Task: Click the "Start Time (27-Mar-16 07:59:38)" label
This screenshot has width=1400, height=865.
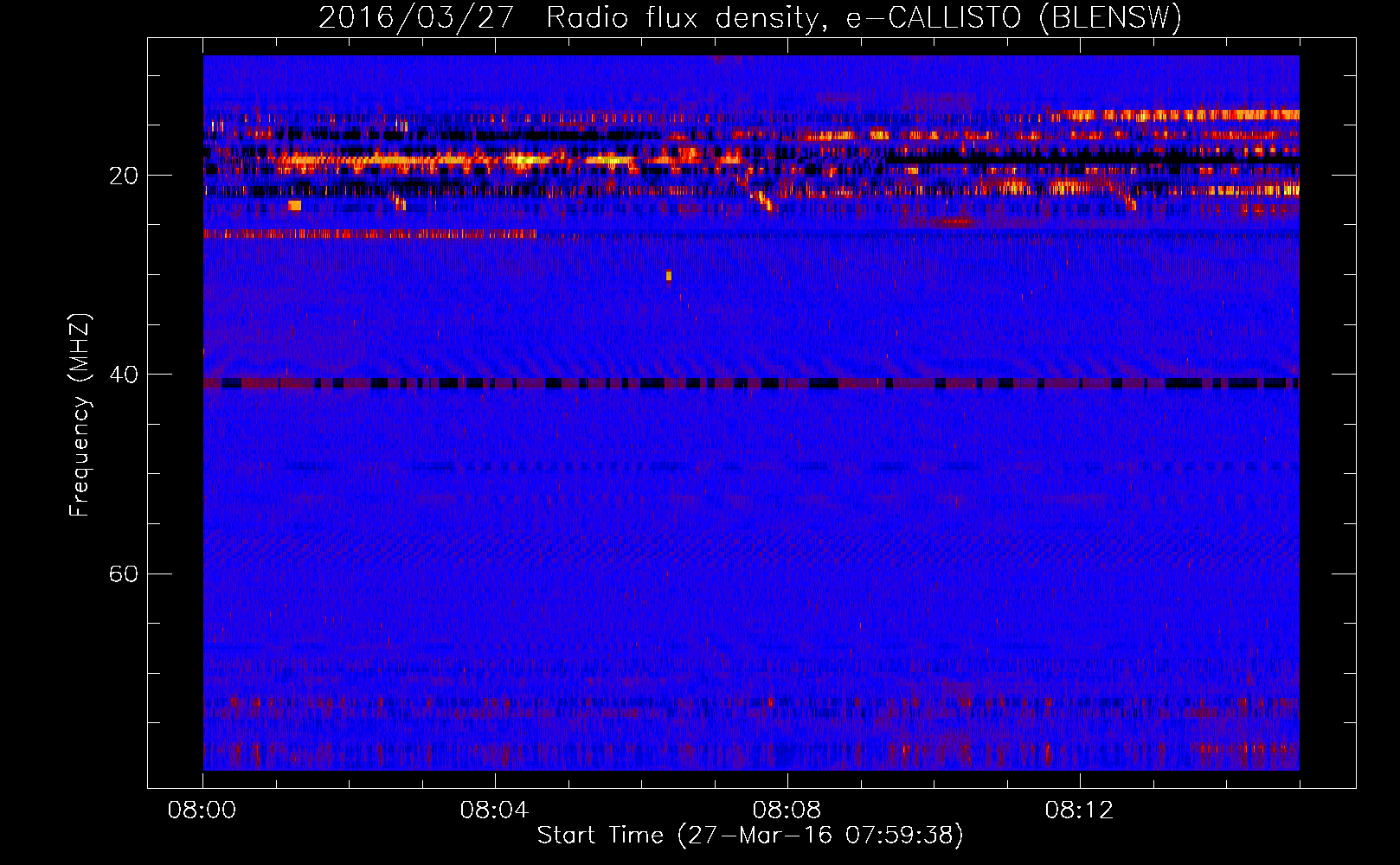Action: (750, 836)
